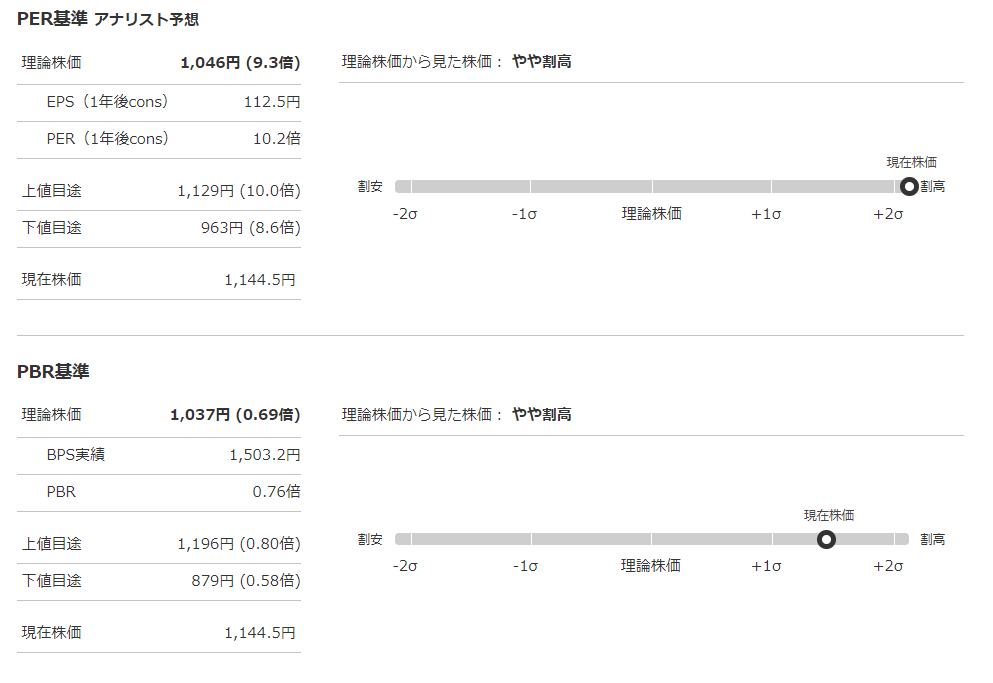The image size is (993, 683).
Task: Click the -2σ label on PER gauge
Action: [405, 214]
